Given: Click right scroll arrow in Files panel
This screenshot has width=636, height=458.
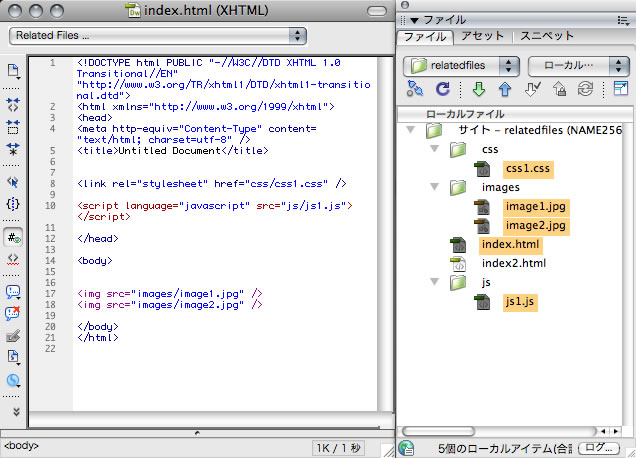Looking at the screenshot, I should [616, 431].
